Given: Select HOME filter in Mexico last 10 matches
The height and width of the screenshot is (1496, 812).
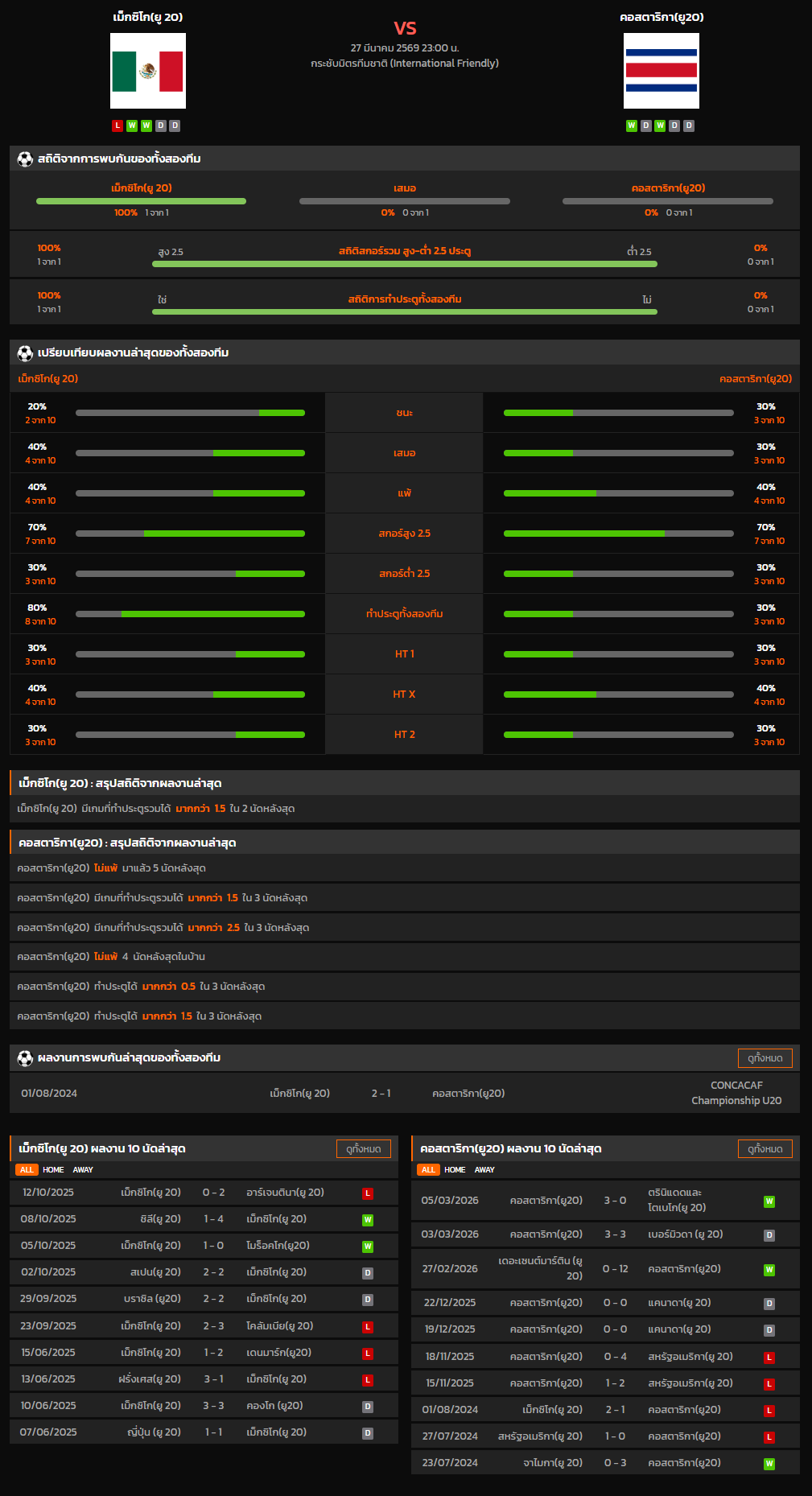Looking at the screenshot, I should [x=53, y=1170].
